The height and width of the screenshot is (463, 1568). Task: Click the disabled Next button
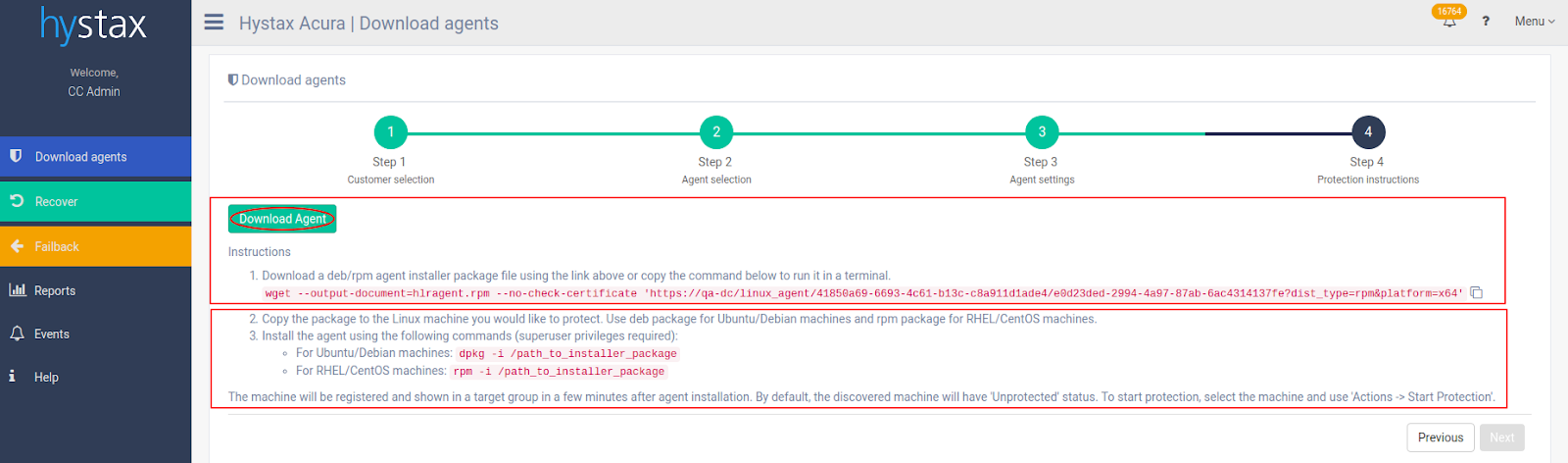pos(1501,437)
